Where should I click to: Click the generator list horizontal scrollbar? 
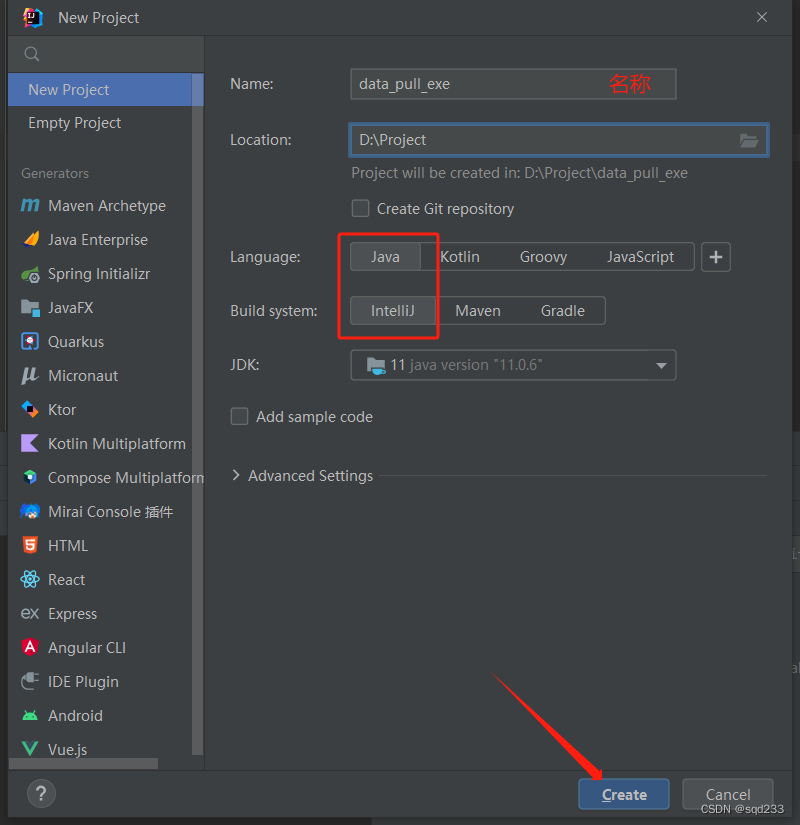click(83, 763)
